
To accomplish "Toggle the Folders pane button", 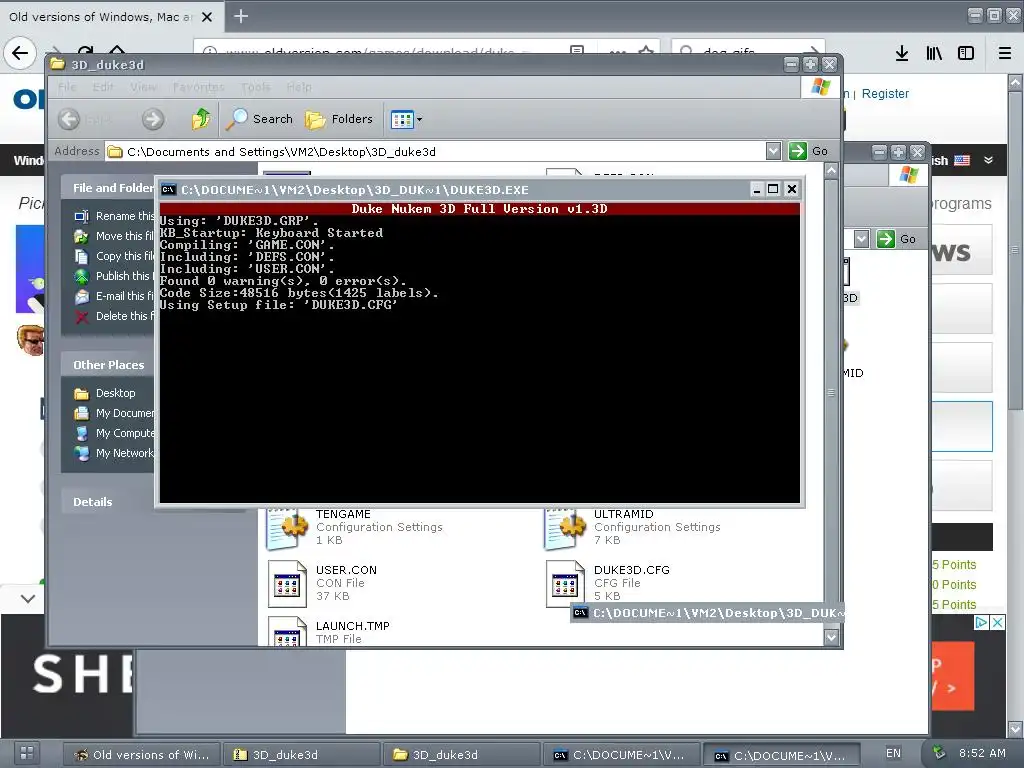I will [x=340, y=119].
